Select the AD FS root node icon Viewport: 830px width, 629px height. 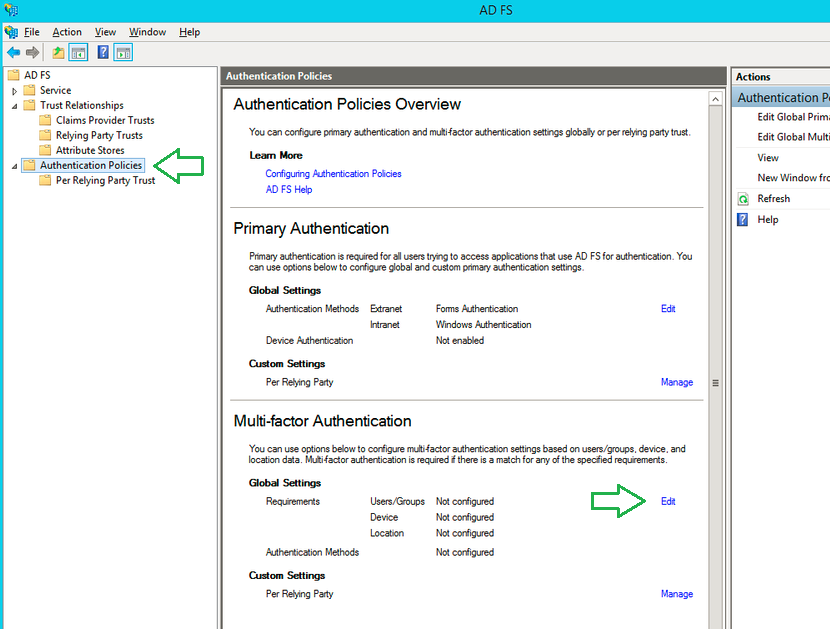(x=13, y=74)
